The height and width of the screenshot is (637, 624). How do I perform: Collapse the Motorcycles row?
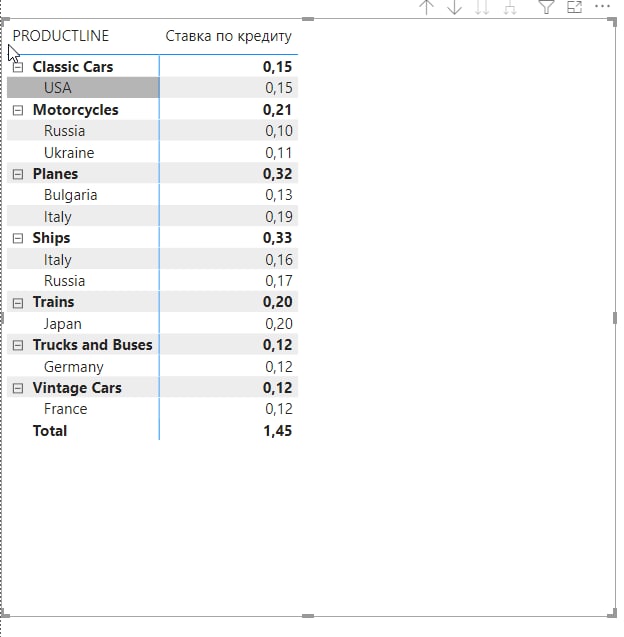[x=18, y=110]
